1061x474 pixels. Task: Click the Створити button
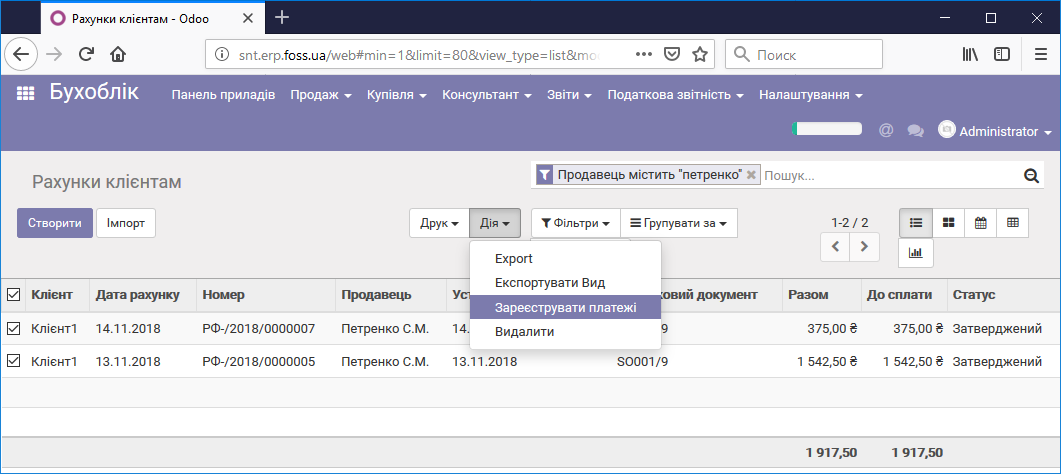[55, 223]
